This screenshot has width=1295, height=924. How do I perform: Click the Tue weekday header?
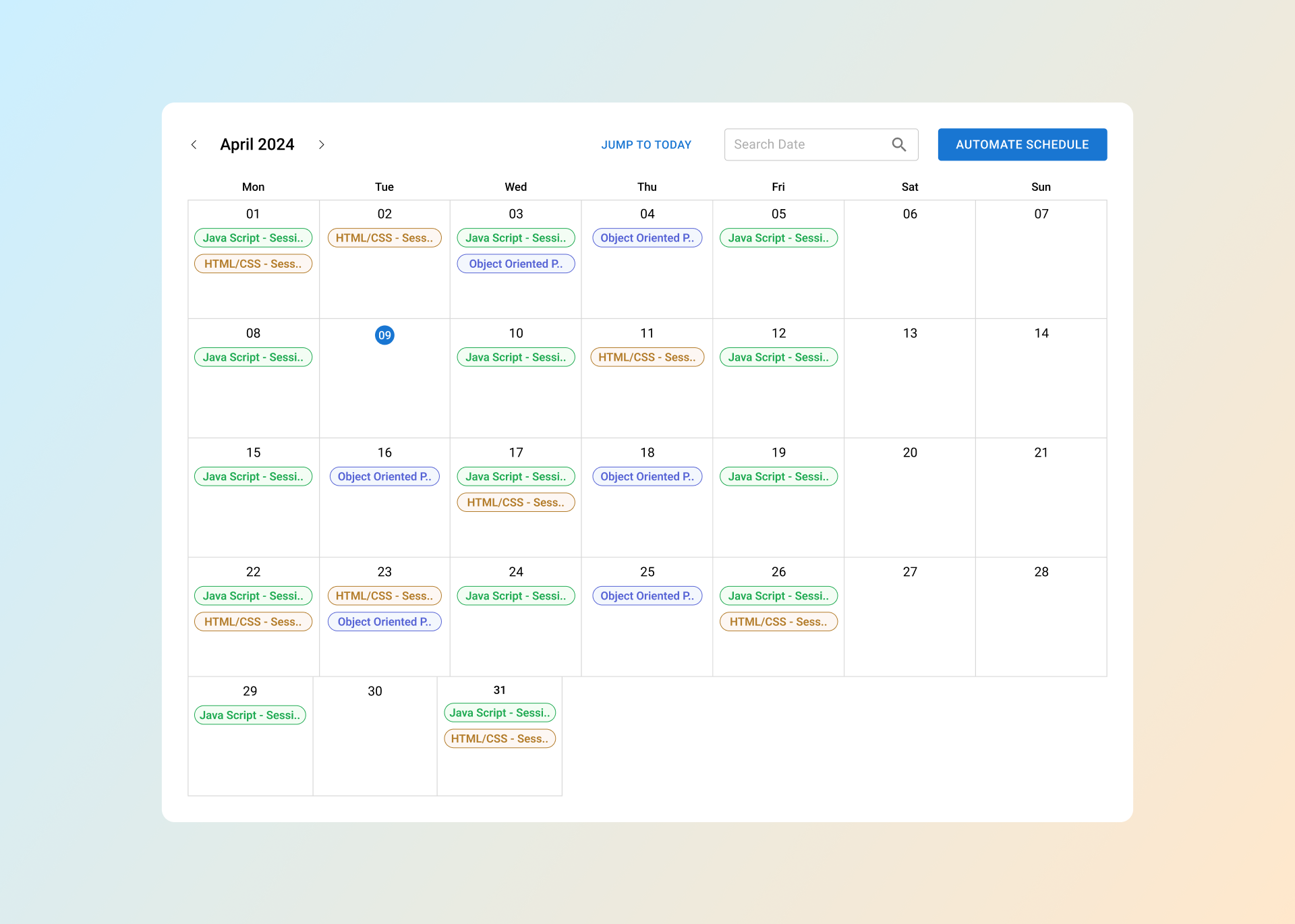click(384, 187)
